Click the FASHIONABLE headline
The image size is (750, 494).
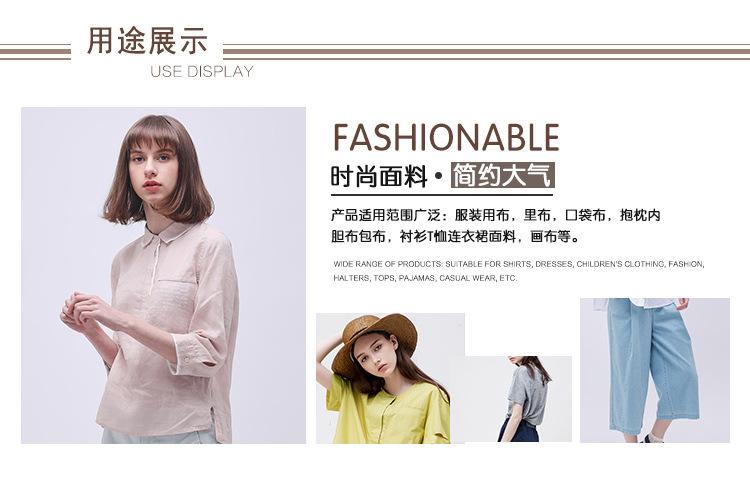pos(446,137)
